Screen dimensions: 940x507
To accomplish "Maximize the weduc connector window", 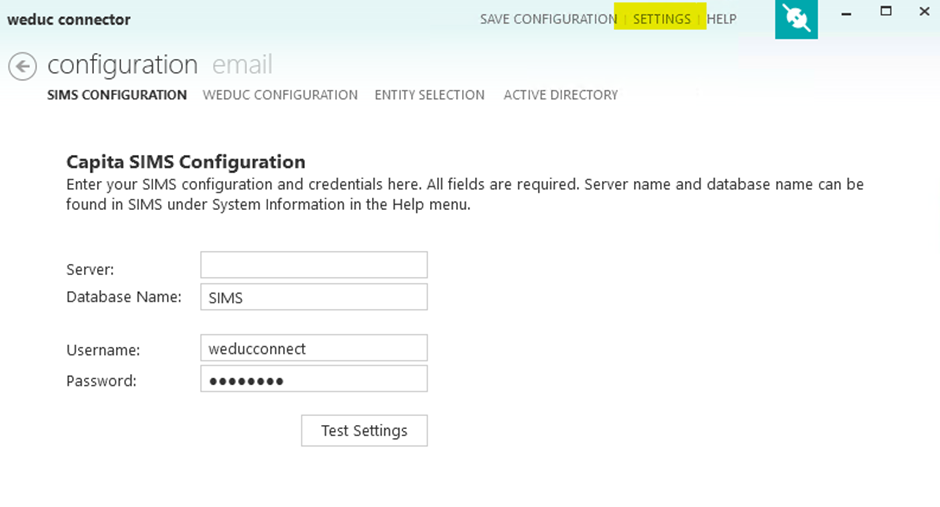I will [886, 12].
